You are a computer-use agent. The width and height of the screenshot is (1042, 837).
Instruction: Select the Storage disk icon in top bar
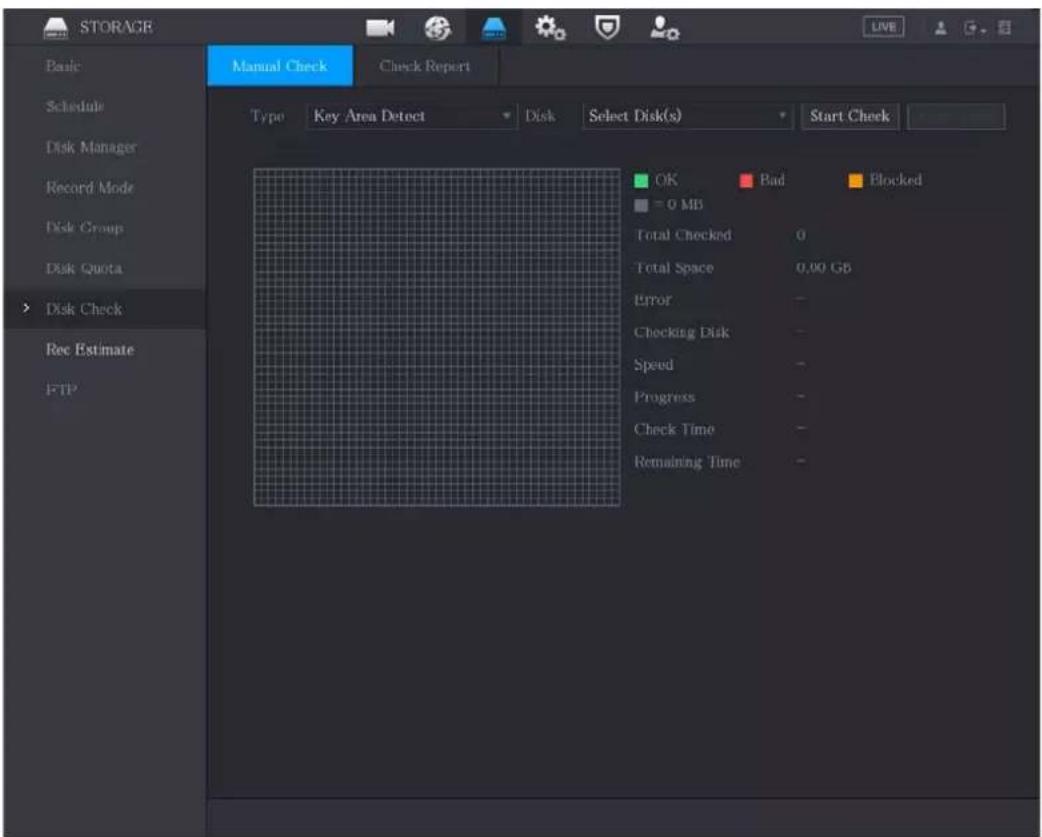tap(493, 29)
